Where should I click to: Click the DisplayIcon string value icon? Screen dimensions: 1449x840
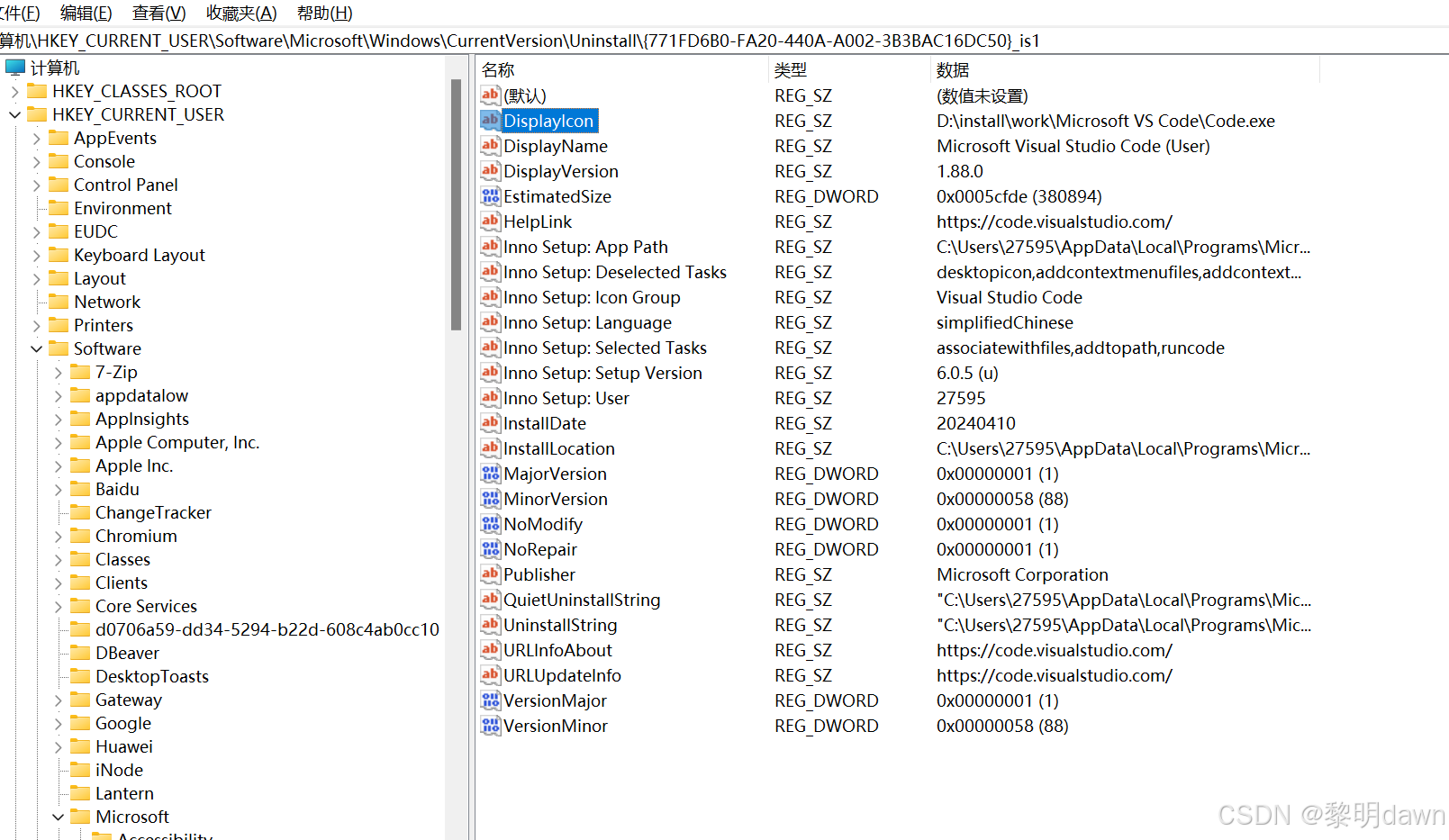pos(491,121)
